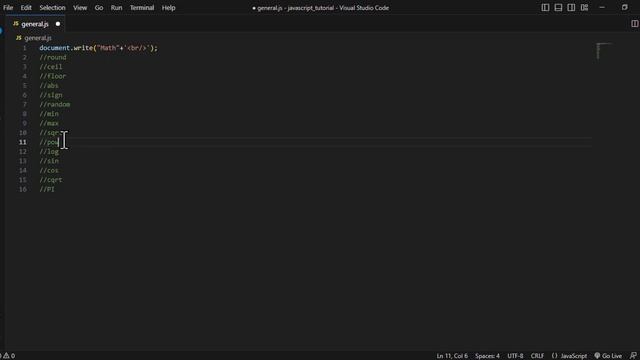
Task: Click Ln 11, Col 6 cursor position
Action: tap(452, 356)
